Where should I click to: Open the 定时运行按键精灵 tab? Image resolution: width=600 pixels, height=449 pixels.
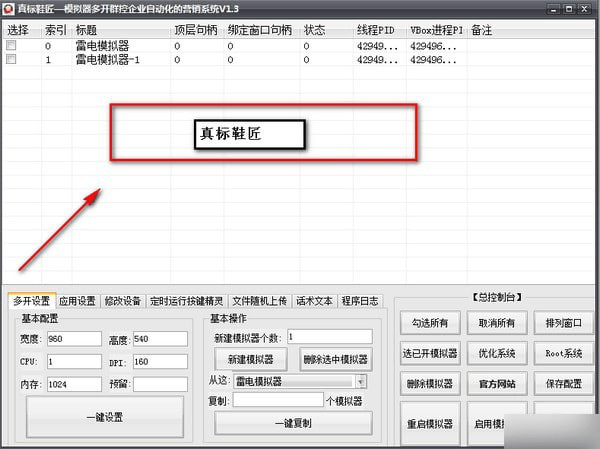186,301
